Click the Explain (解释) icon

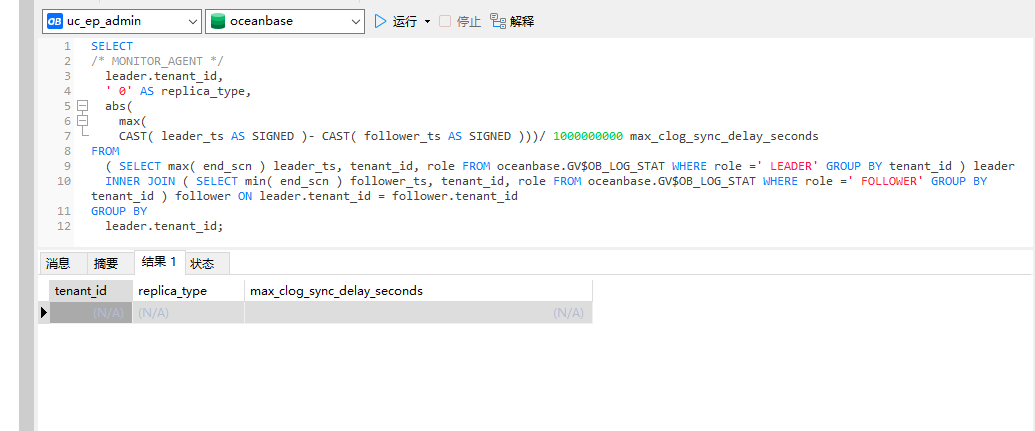[498, 21]
